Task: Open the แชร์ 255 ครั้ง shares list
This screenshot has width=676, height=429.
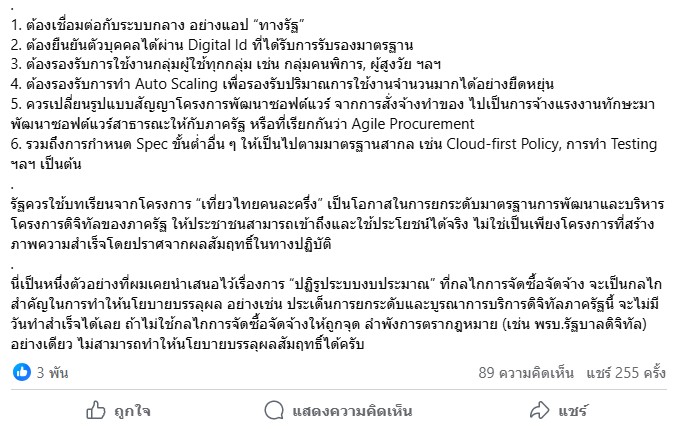Action: coord(626,373)
